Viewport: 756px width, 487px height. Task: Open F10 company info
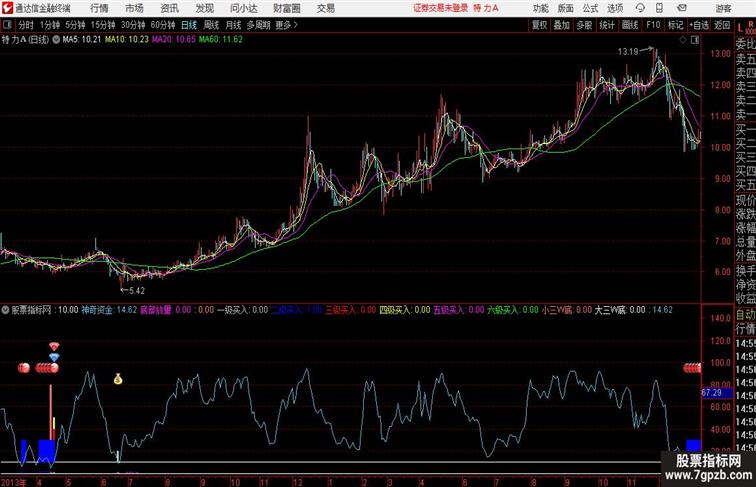click(653, 25)
